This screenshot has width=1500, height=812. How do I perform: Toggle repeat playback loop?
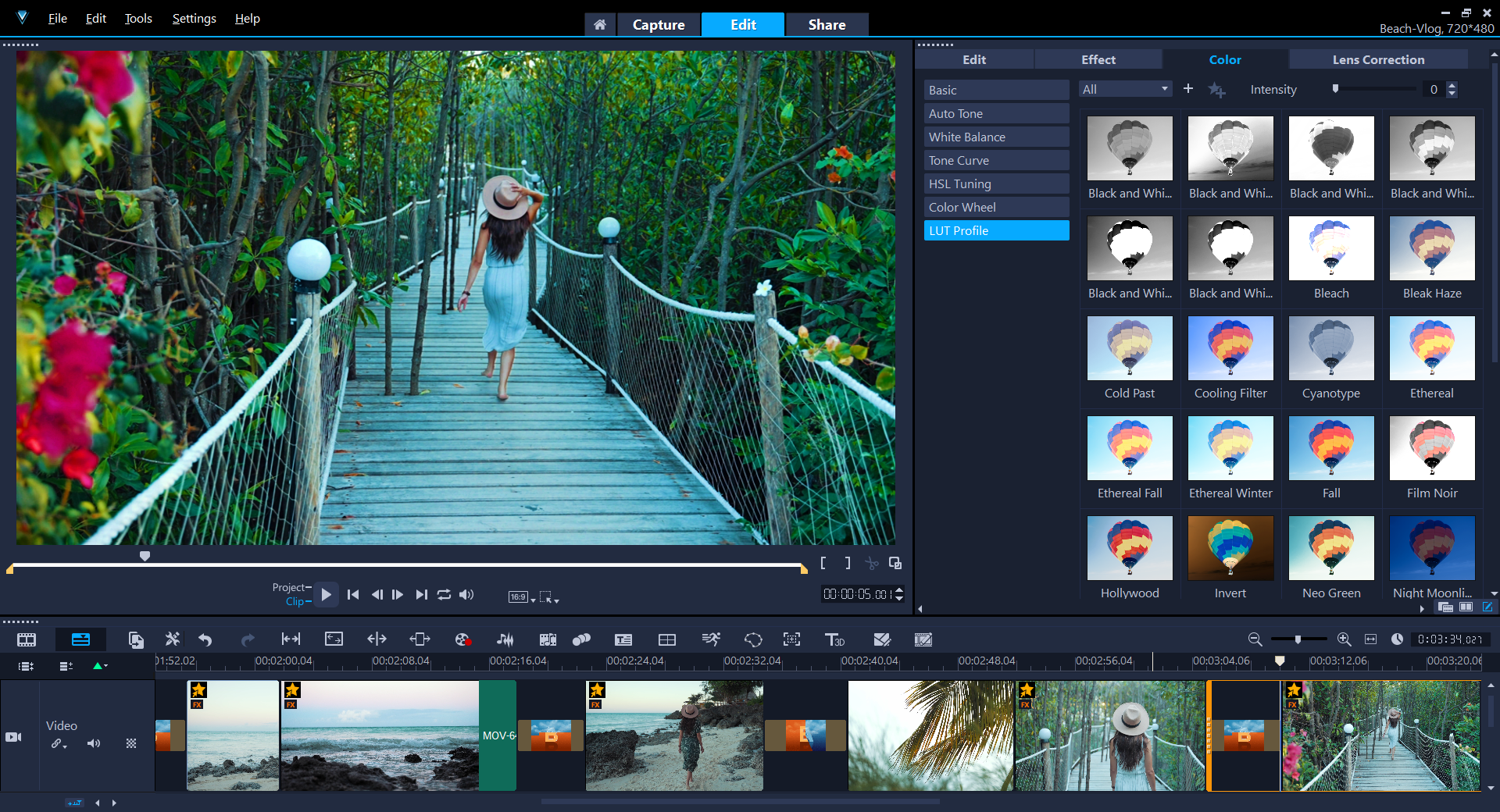coord(444,595)
